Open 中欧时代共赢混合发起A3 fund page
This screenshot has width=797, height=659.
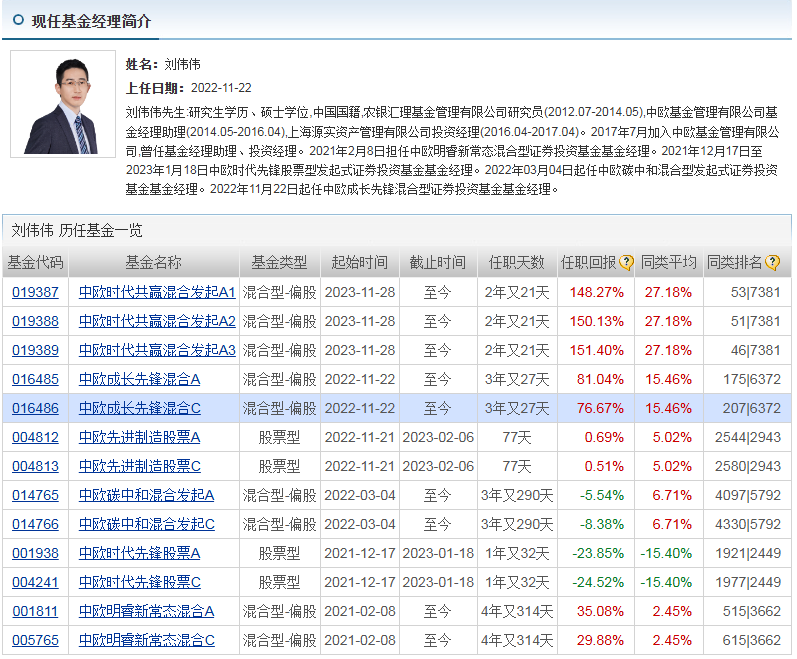click(x=157, y=350)
